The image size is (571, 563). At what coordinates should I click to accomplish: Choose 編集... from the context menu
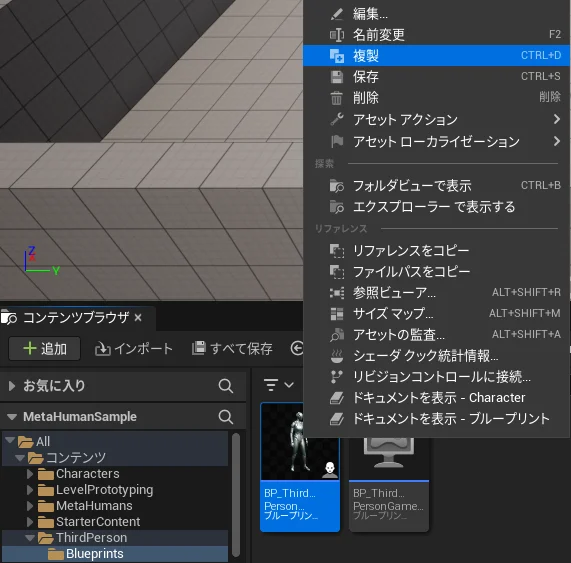436,14
